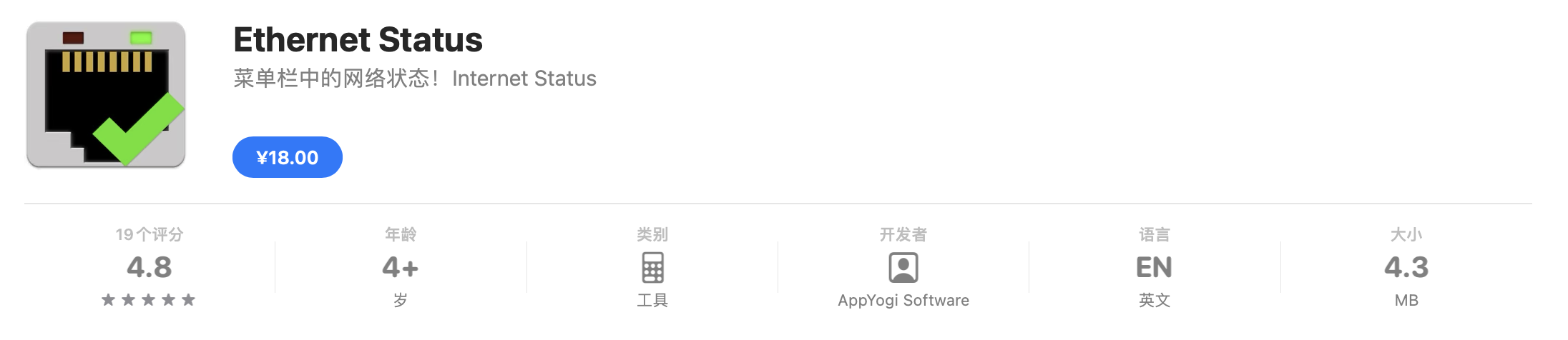Open the AppYogi Software developer link
This screenshot has width=1568, height=340.
click(x=903, y=301)
